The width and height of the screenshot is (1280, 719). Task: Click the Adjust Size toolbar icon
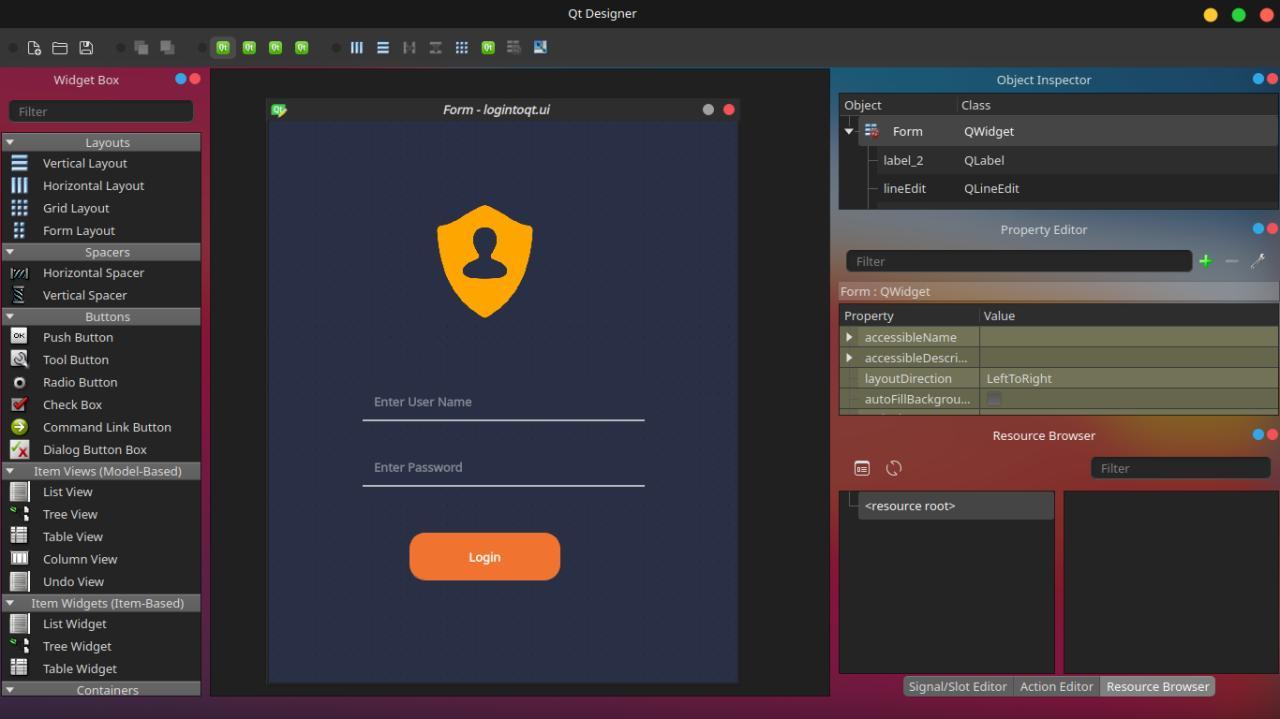[540, 47]
